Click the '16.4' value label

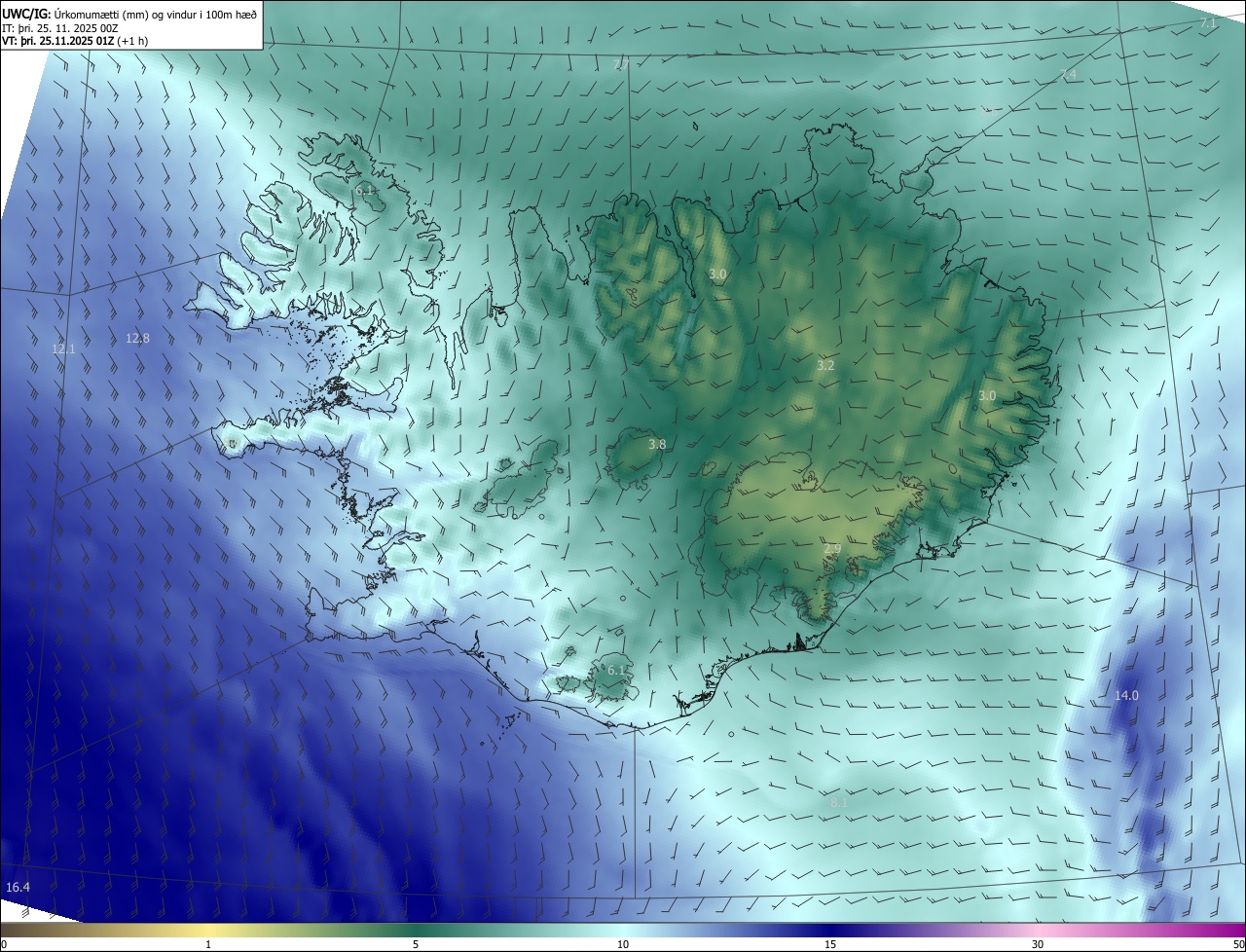[18, 888]
